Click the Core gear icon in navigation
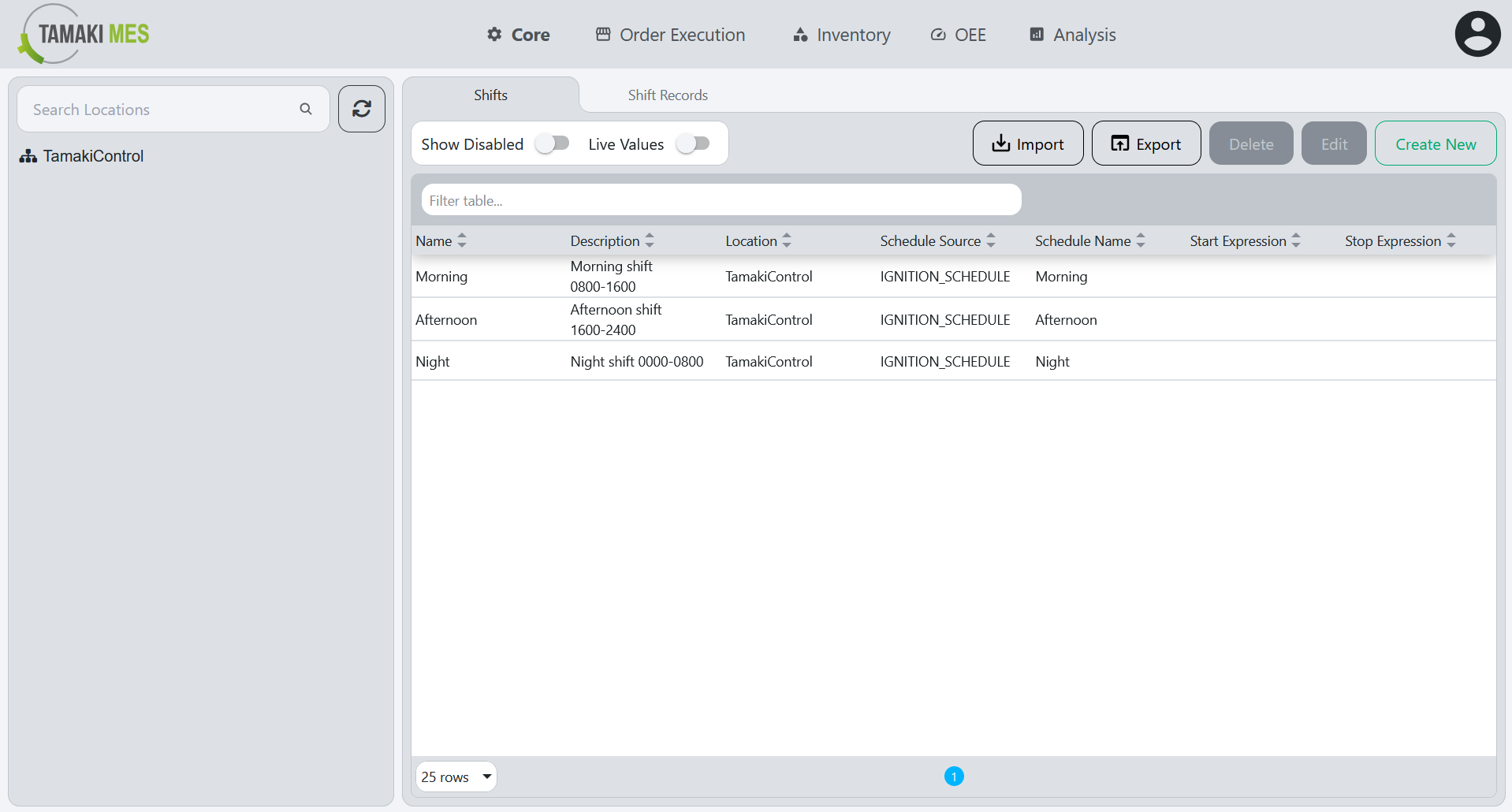 [493, 35]
